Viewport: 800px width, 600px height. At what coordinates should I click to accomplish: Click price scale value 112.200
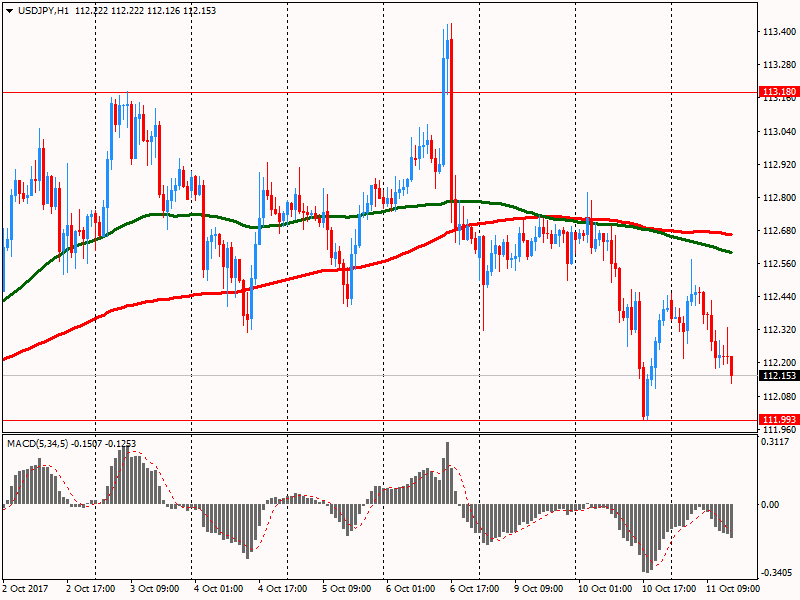pos(779,363)
